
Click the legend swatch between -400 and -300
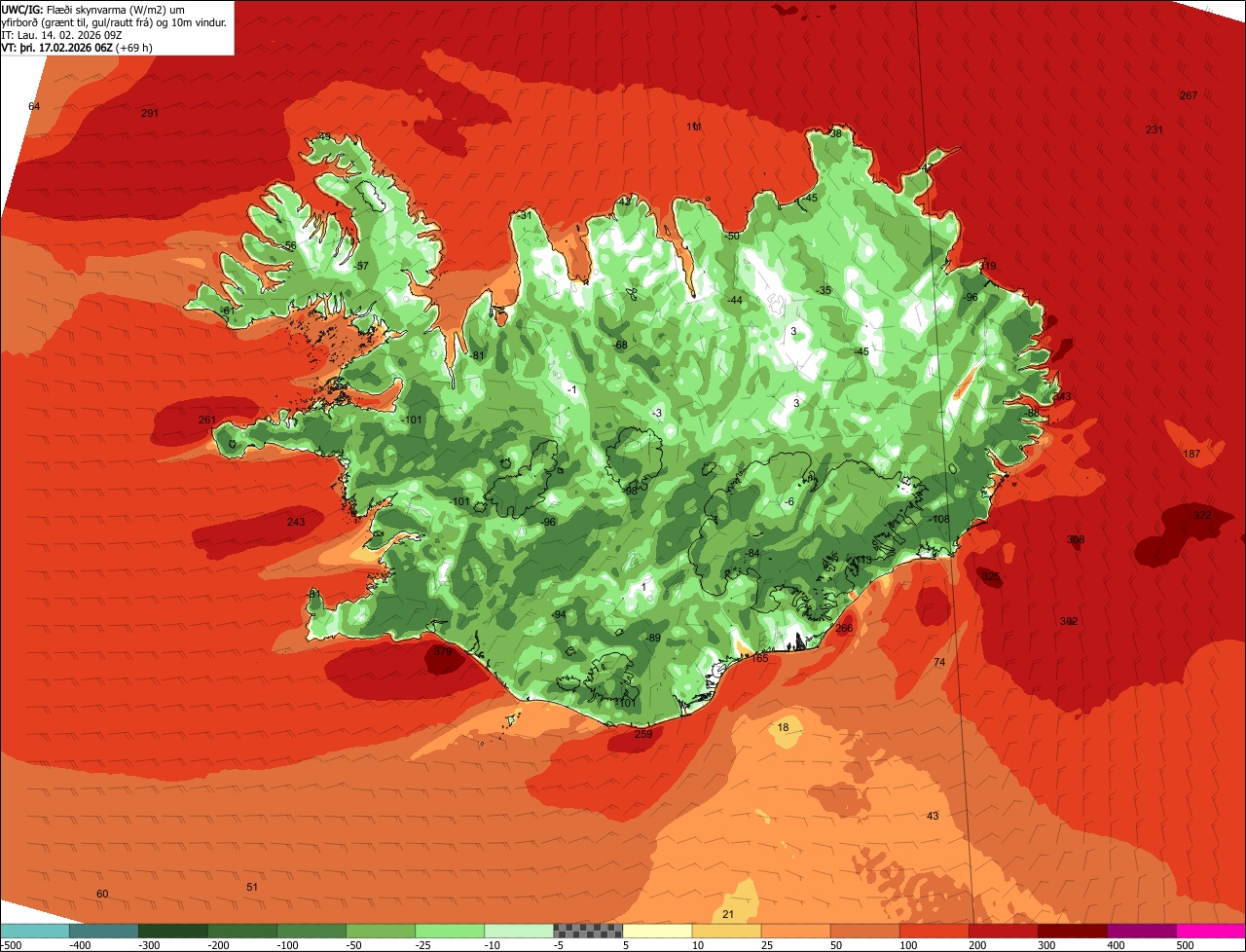[x=103, y=931]
